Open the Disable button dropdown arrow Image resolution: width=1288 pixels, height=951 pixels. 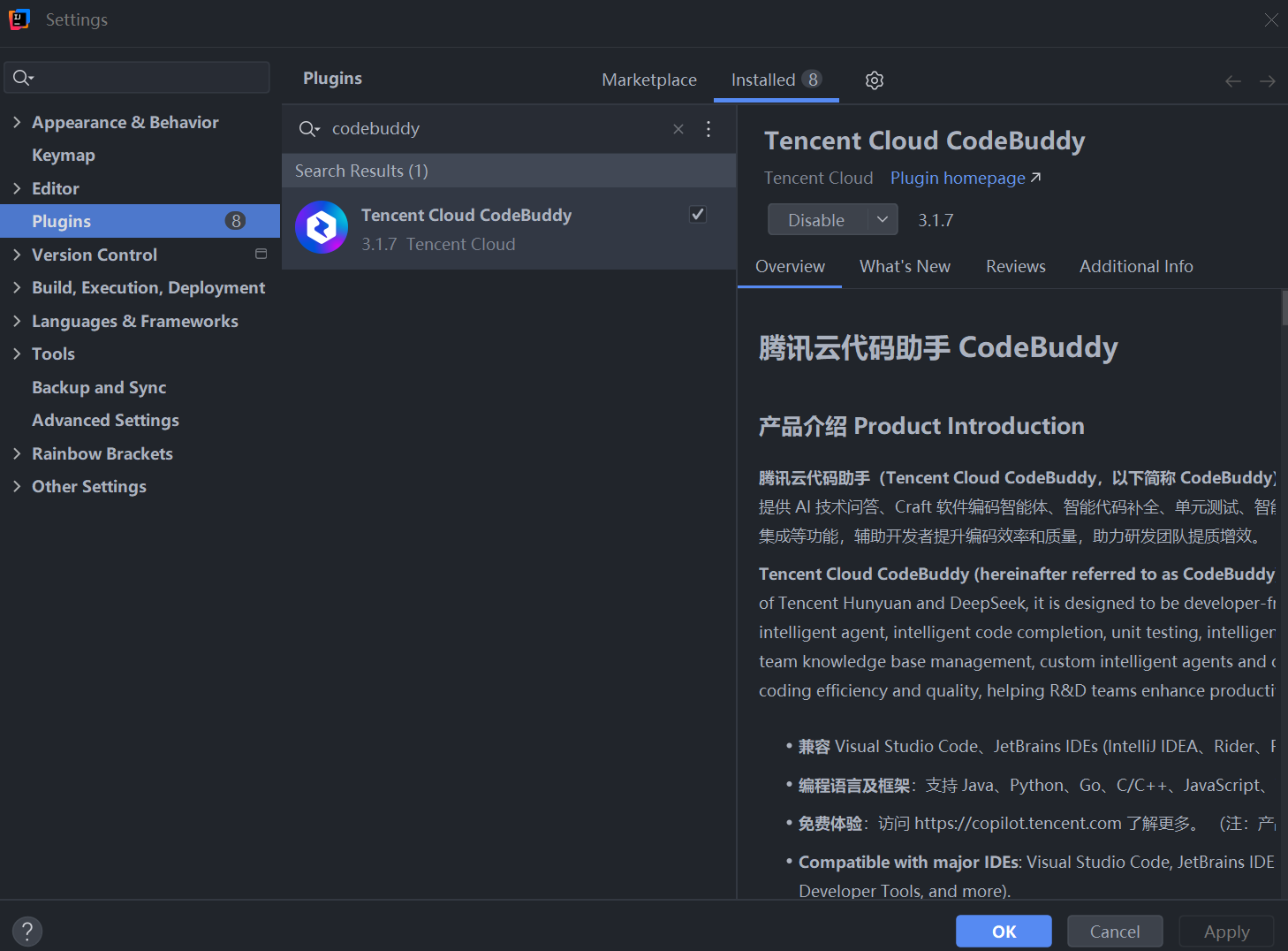(883, 219)
